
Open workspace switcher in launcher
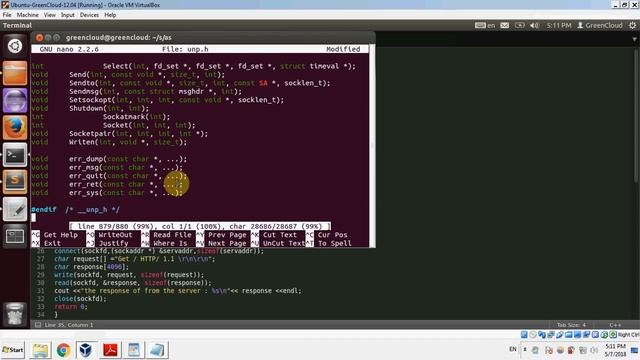15,236
